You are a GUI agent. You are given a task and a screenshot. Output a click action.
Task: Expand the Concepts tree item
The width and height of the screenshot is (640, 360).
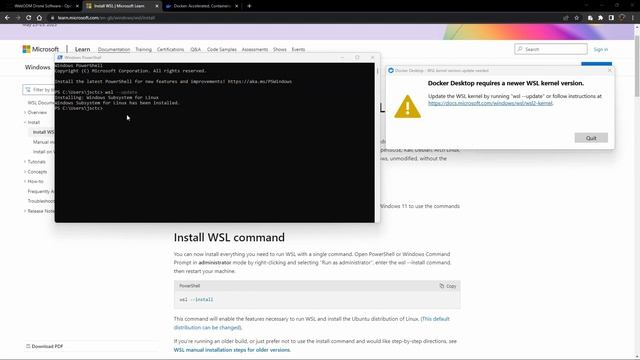pyautogui.click(x=37, y=172)
